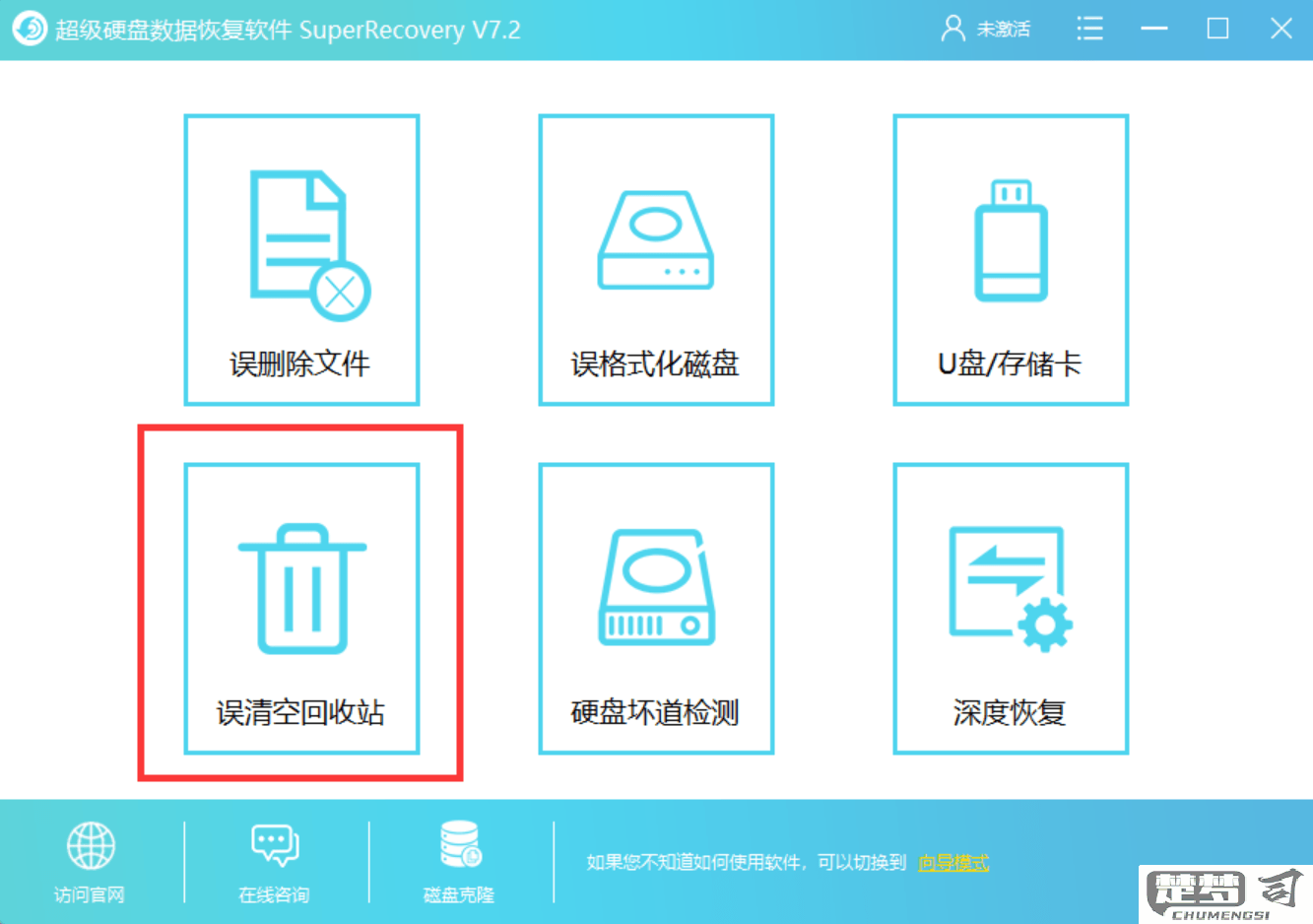Minimize the SuperRecovery window
This screenshot has width=1313, height=924.
tap(1154, 29)
